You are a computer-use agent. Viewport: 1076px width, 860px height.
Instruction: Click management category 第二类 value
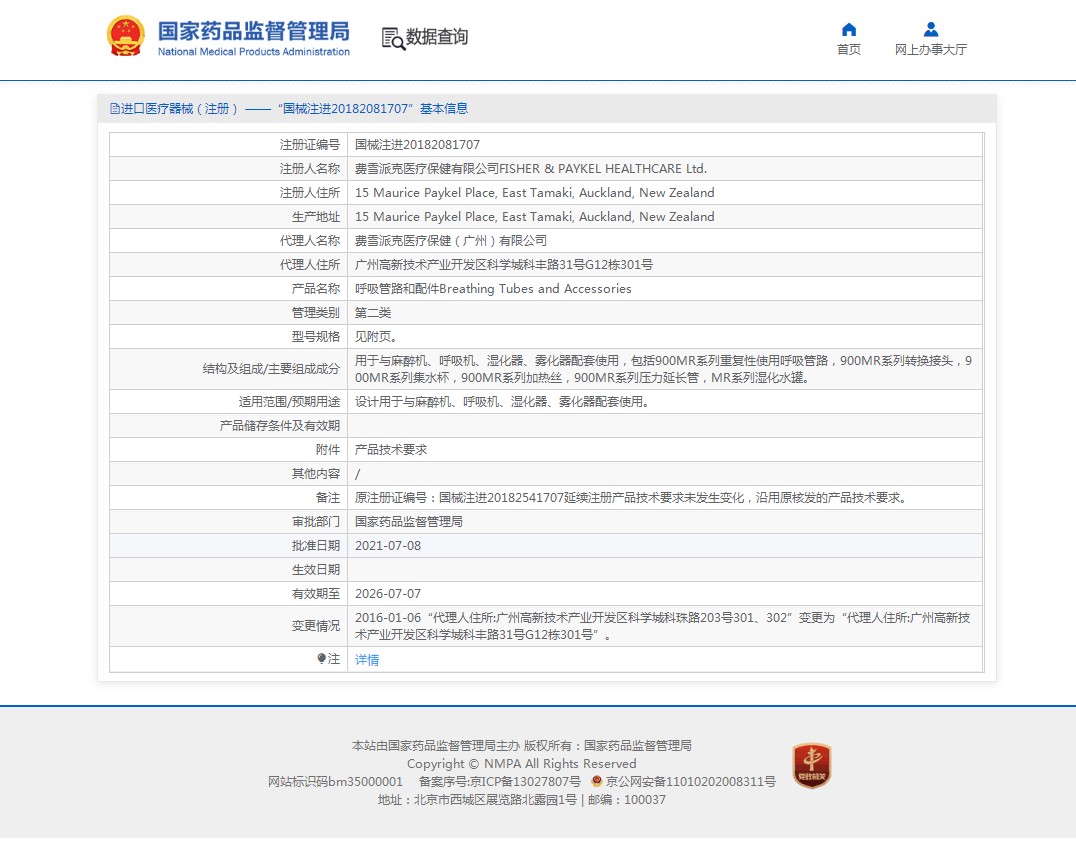(373, 313)
